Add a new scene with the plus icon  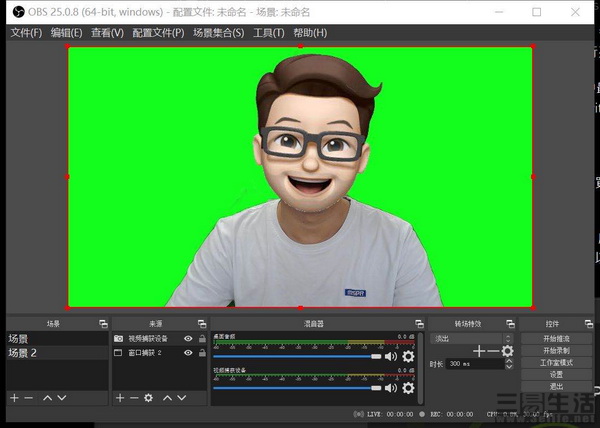click(15, 398)
